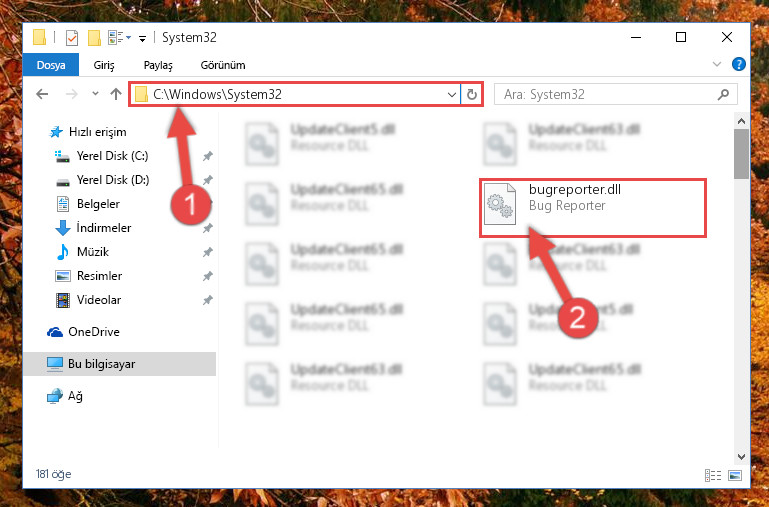Open recent locations dropdown arrow

point(95,94)
